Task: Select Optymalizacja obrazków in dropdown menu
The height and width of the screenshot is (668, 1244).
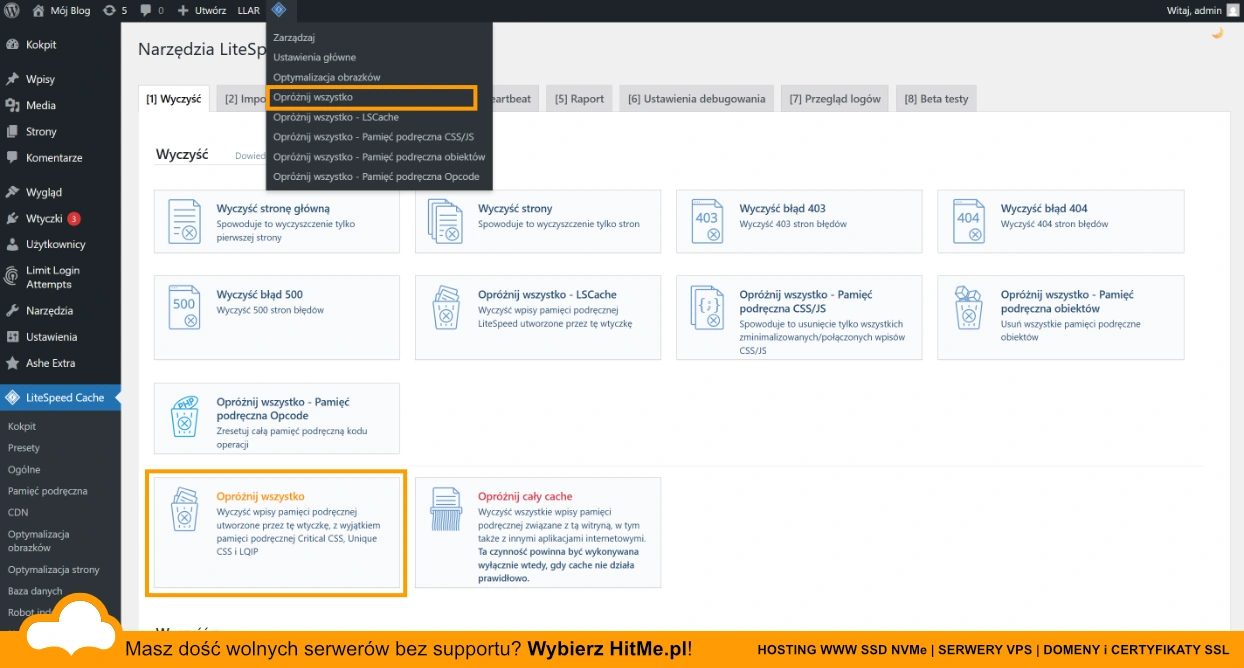Action: coord(326,77)
